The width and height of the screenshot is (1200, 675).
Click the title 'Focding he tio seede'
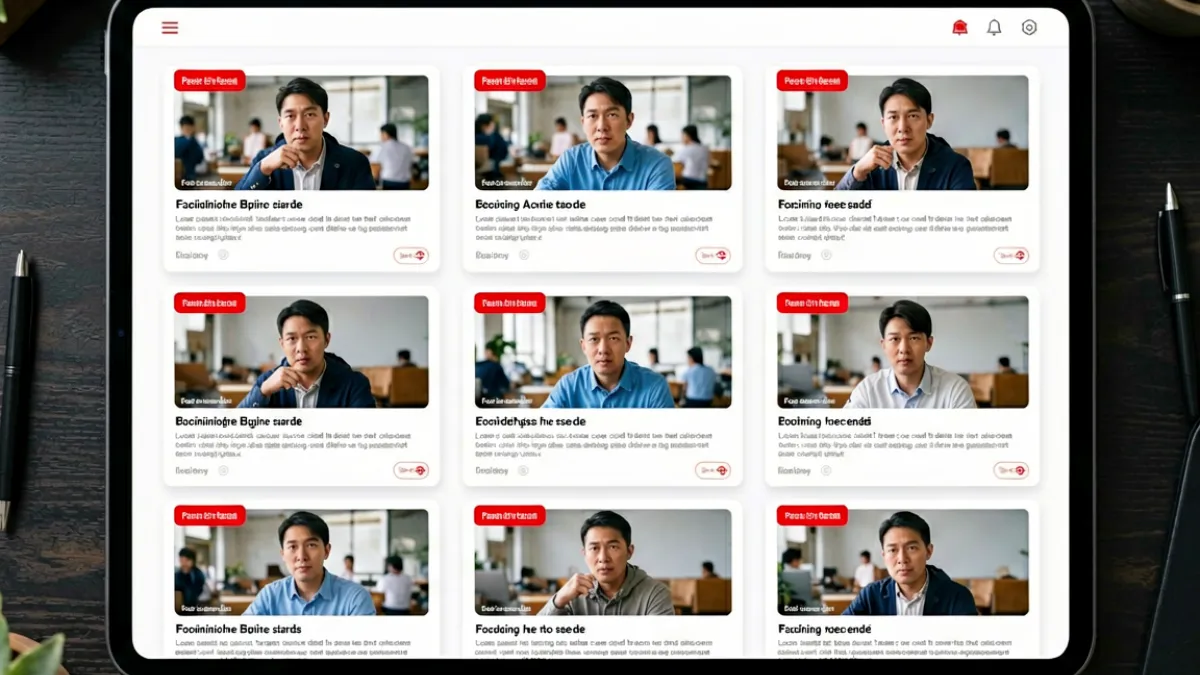click(x=528, y=630)
